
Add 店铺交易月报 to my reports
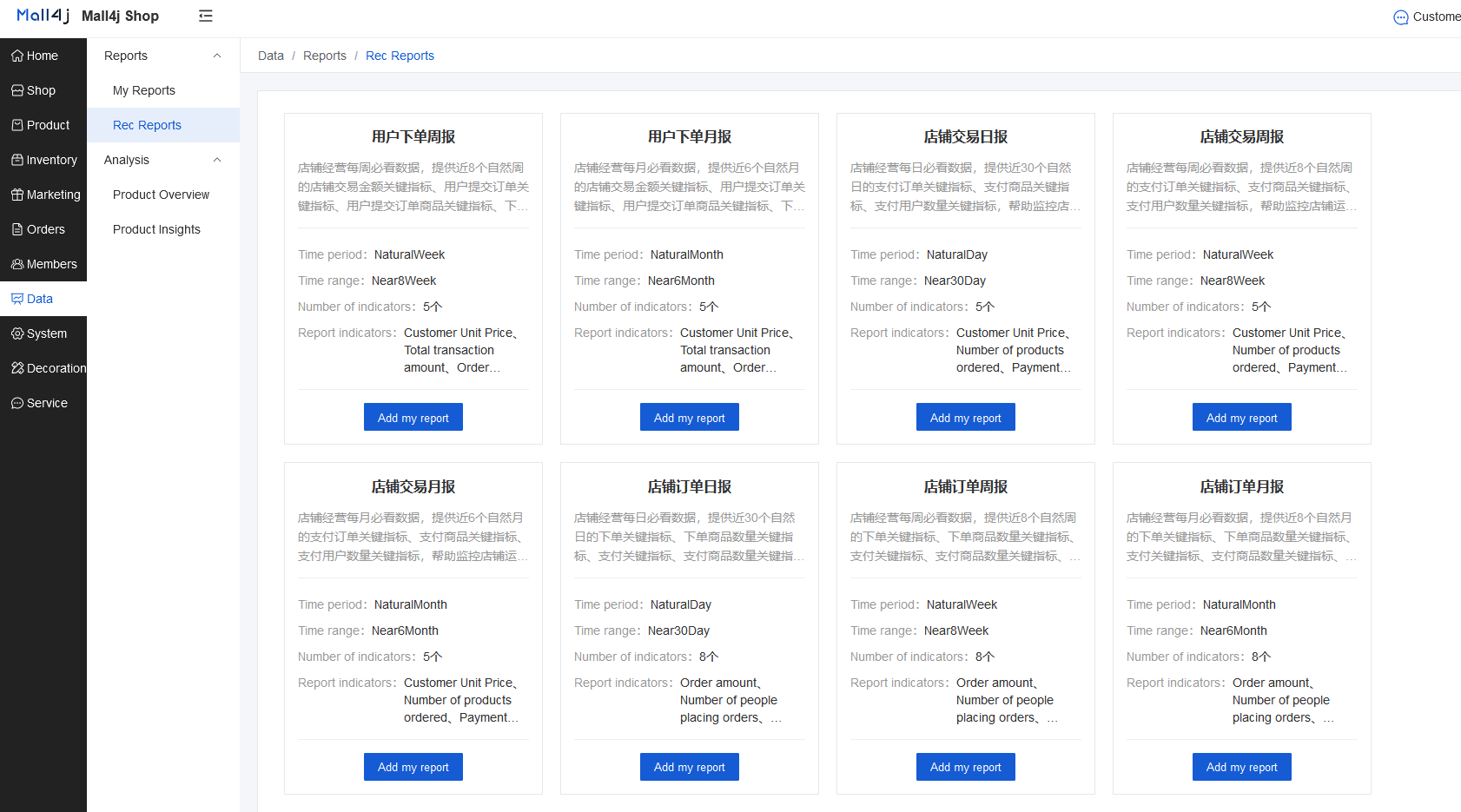click(x=413, y=767)
